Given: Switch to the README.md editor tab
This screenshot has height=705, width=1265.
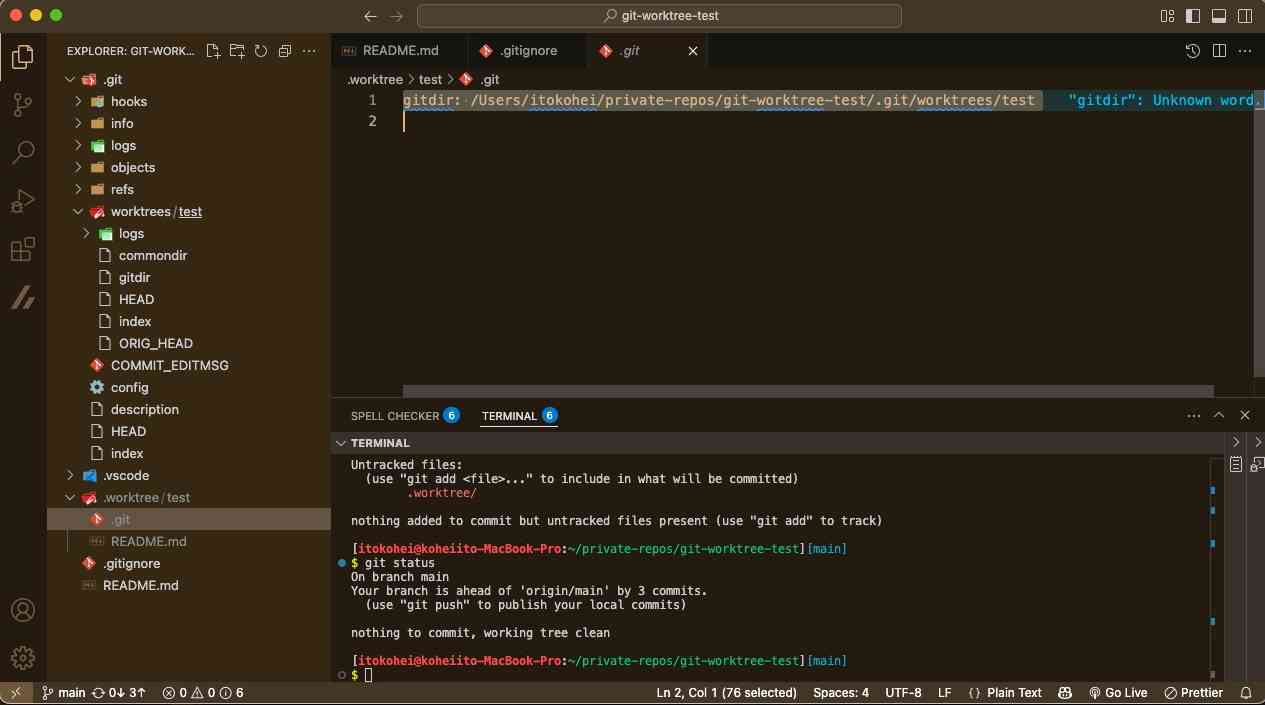Looking at the screenshot, I should 400,51.
